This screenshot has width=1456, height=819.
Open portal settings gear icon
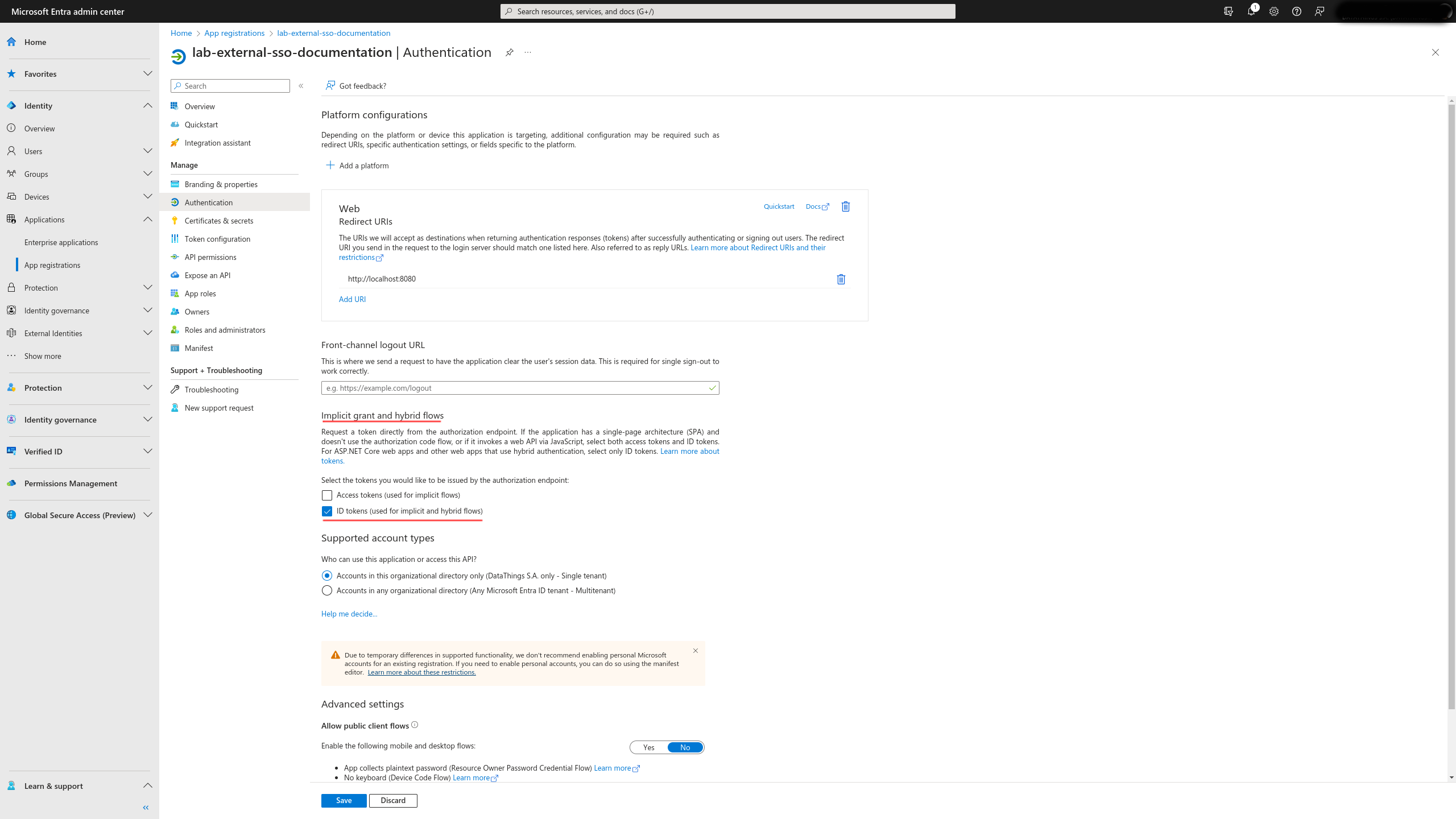tap(1274, 11)
